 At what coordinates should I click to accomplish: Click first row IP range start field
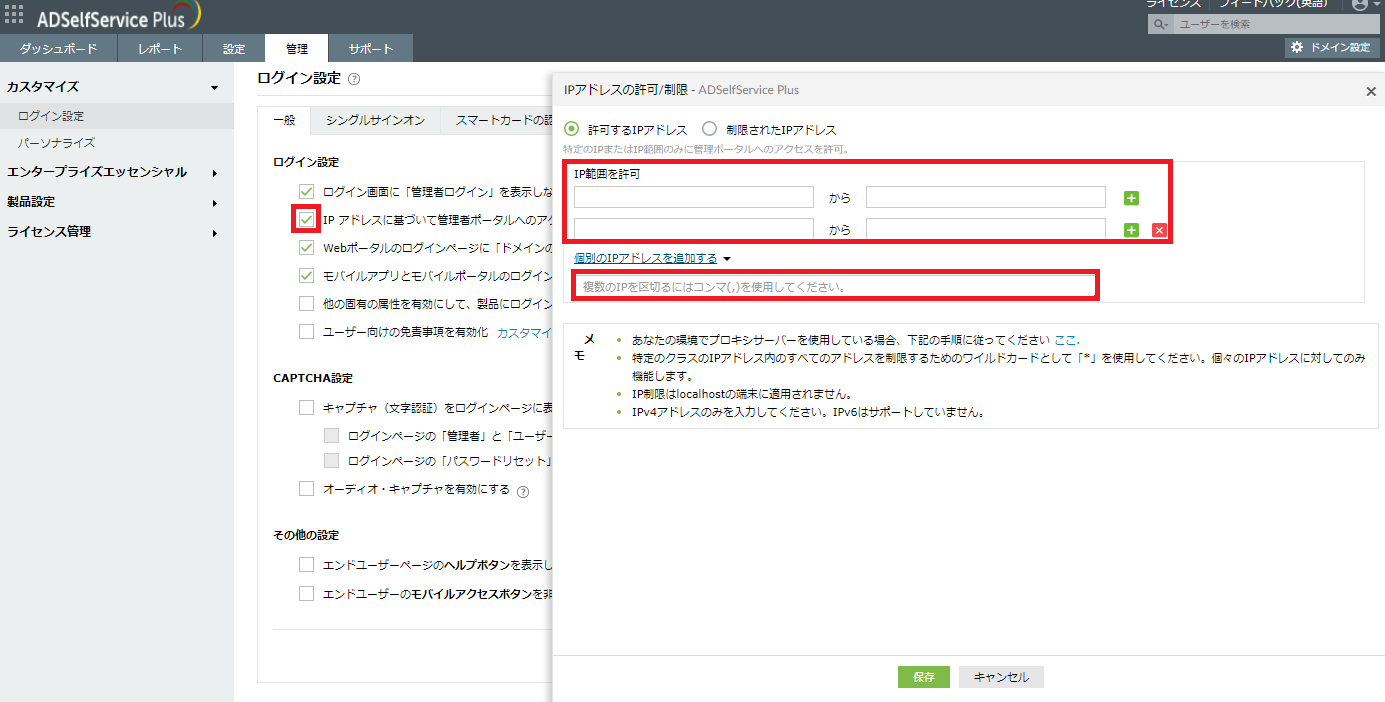[694, 197]
